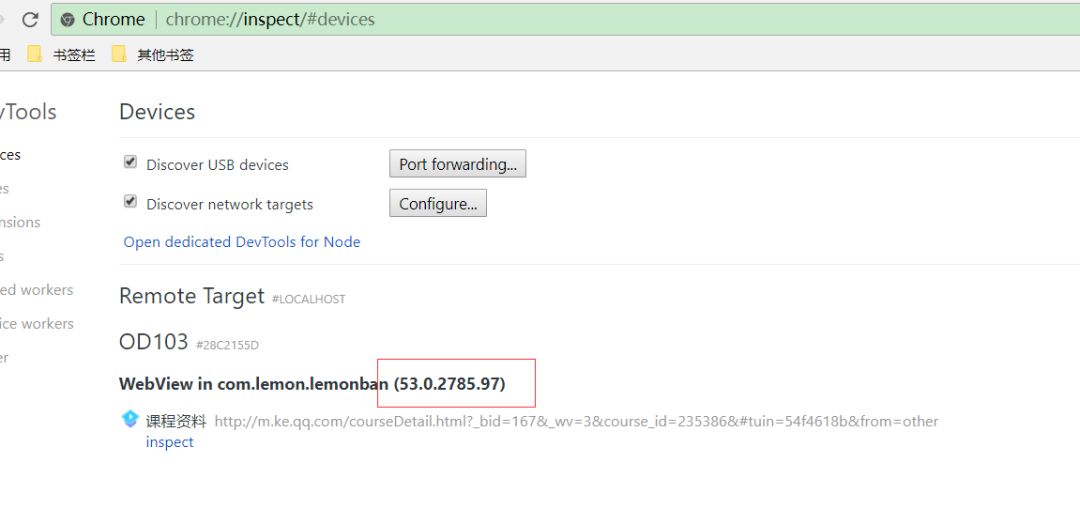Reload the page with the refresh icon
This screenshot has height=509, width=1080.
30,19
